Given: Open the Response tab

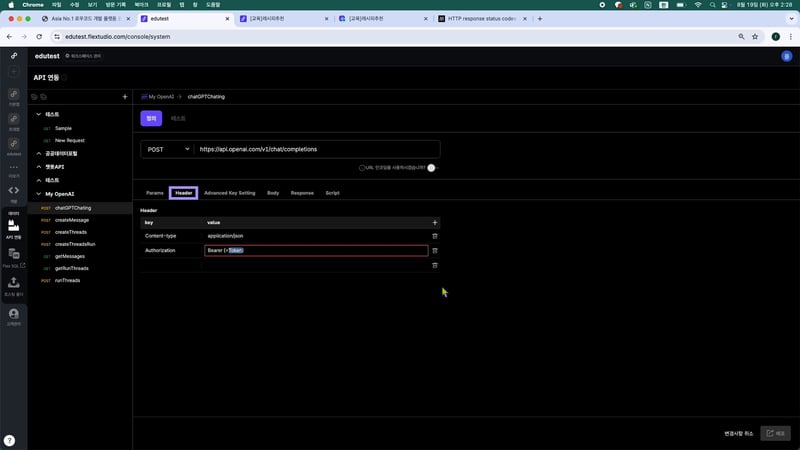Looking at the screenshot, I should 302,192.
